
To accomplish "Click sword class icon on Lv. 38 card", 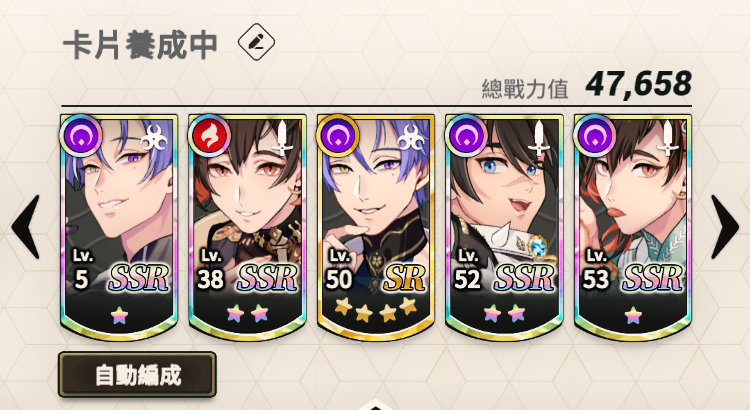I will point(282,138).
